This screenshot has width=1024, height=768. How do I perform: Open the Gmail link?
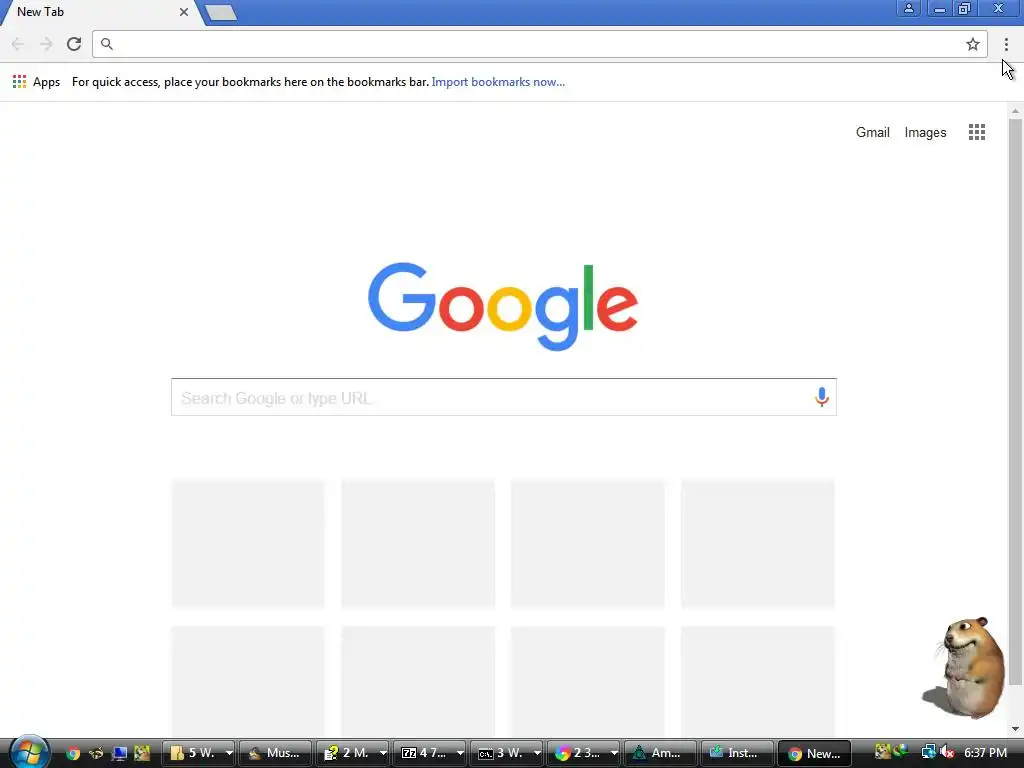[872, 133]
